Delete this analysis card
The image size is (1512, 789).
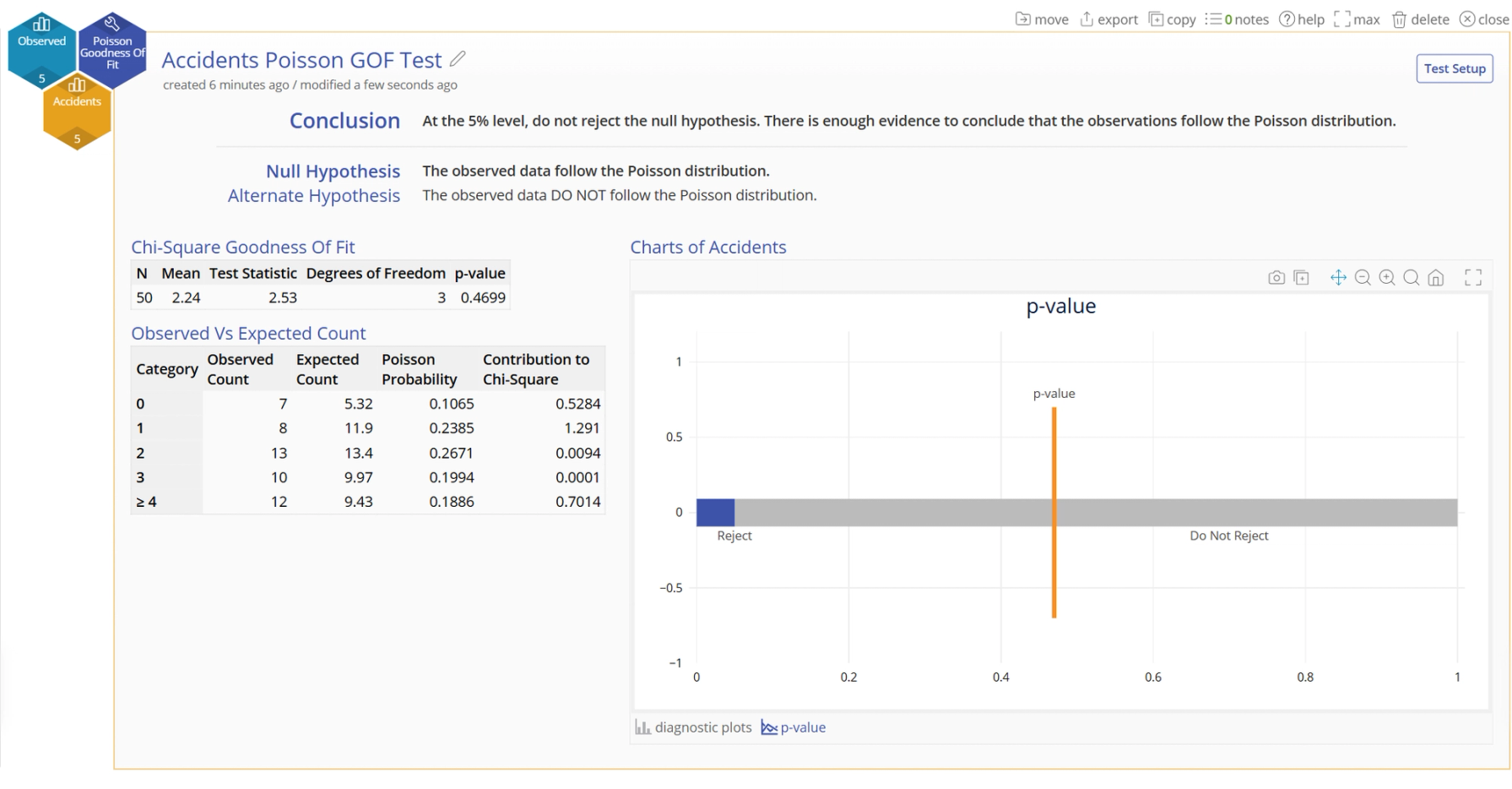click(x=1421, y=19)
